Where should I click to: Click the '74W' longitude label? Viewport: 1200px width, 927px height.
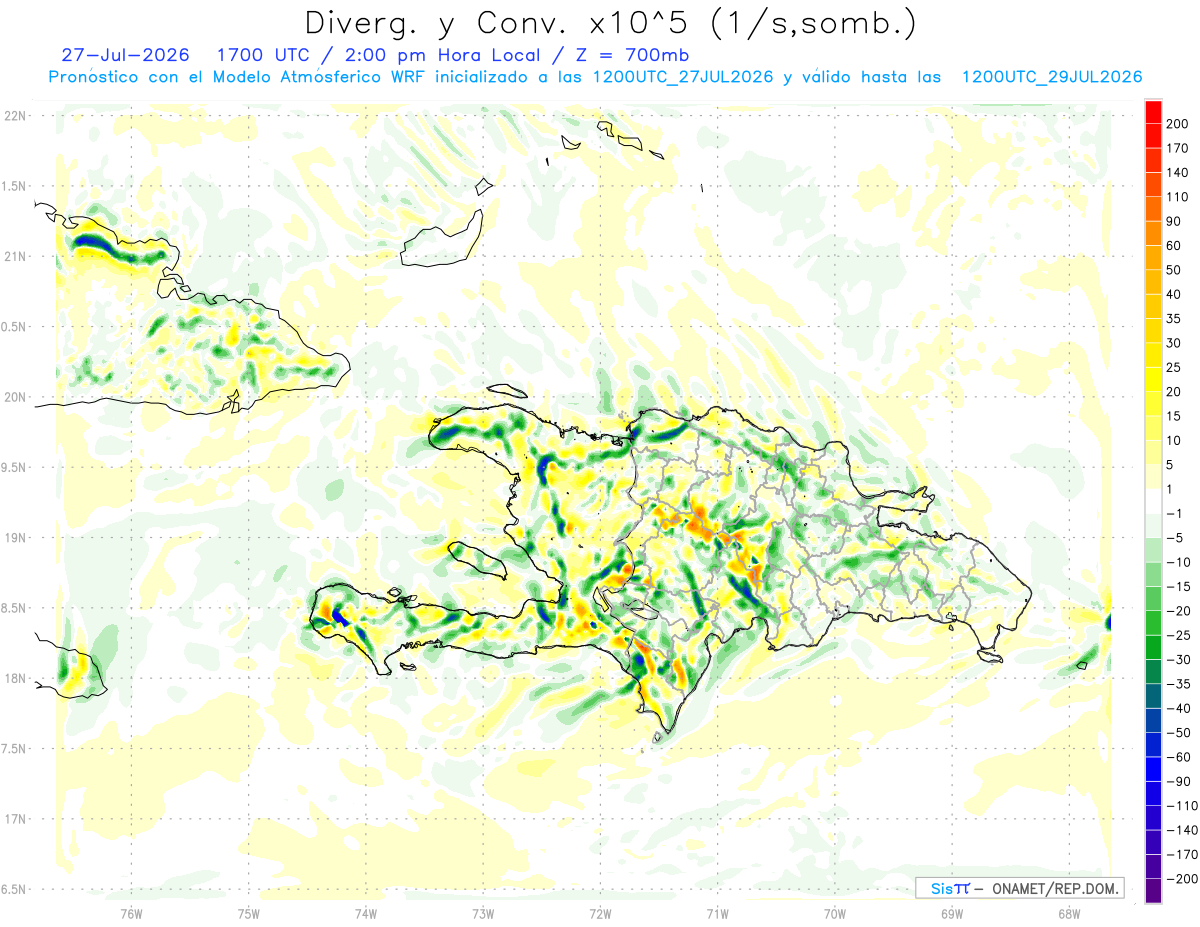tap(365, 913)
